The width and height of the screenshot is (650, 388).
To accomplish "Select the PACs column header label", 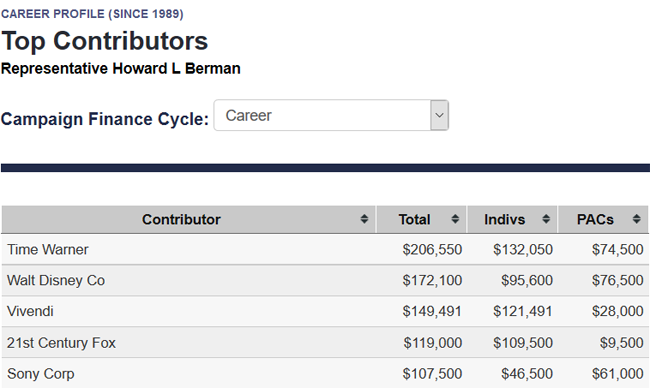I will pyautogui.click(x=595, y=219).
